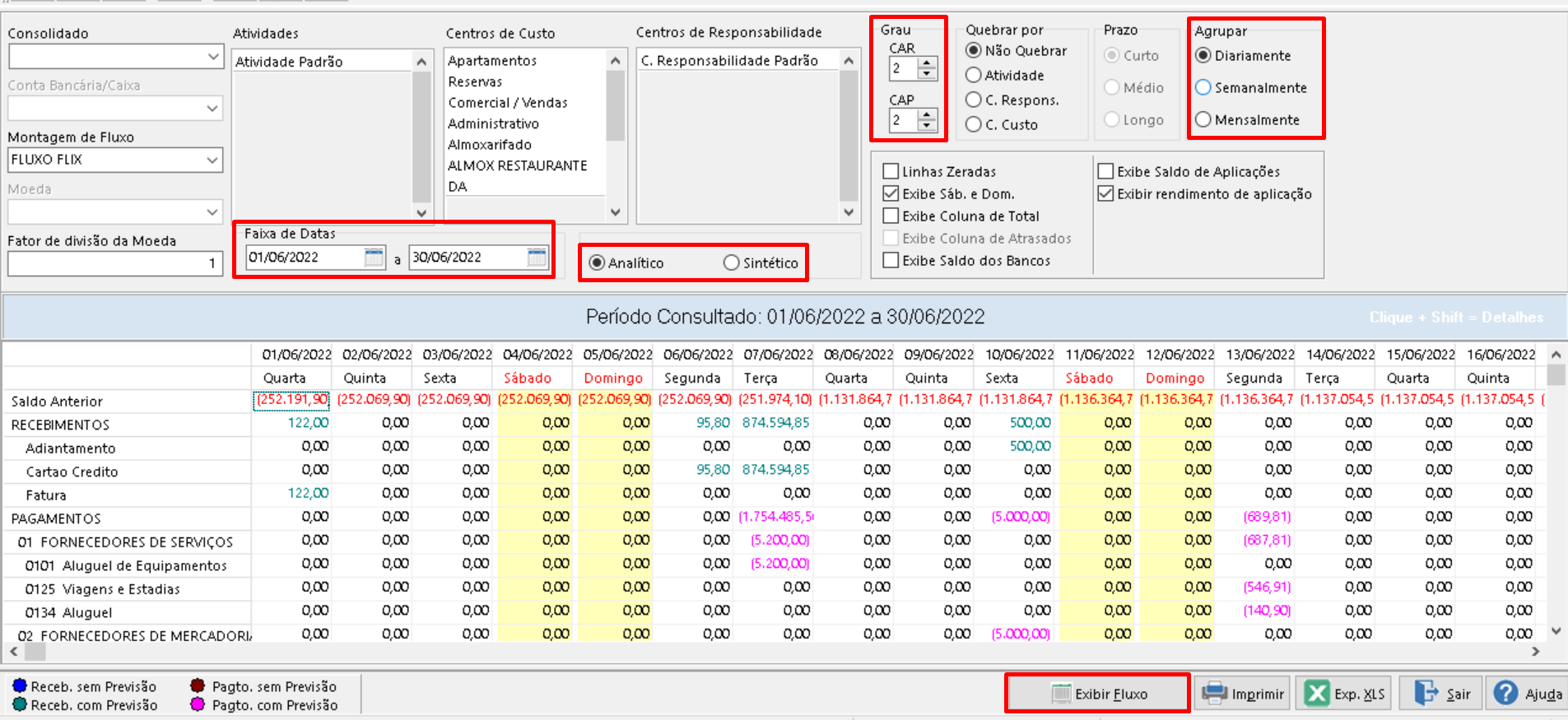Open the end date calendar picker

pos(537,258)
